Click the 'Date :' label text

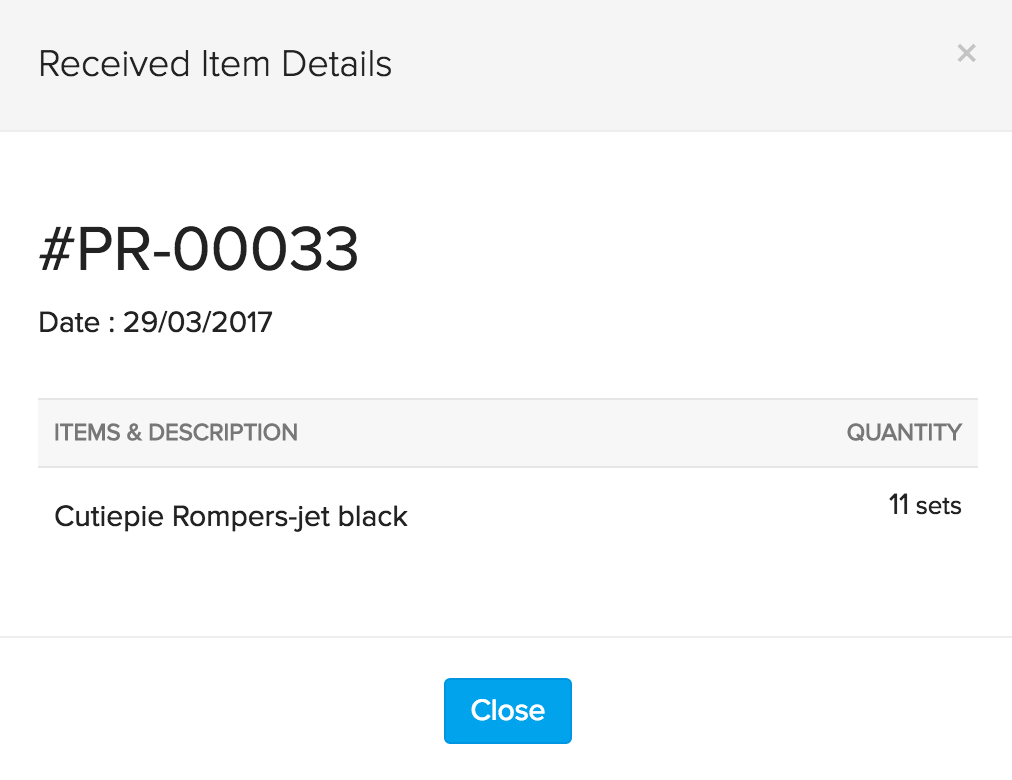[76, 323]
